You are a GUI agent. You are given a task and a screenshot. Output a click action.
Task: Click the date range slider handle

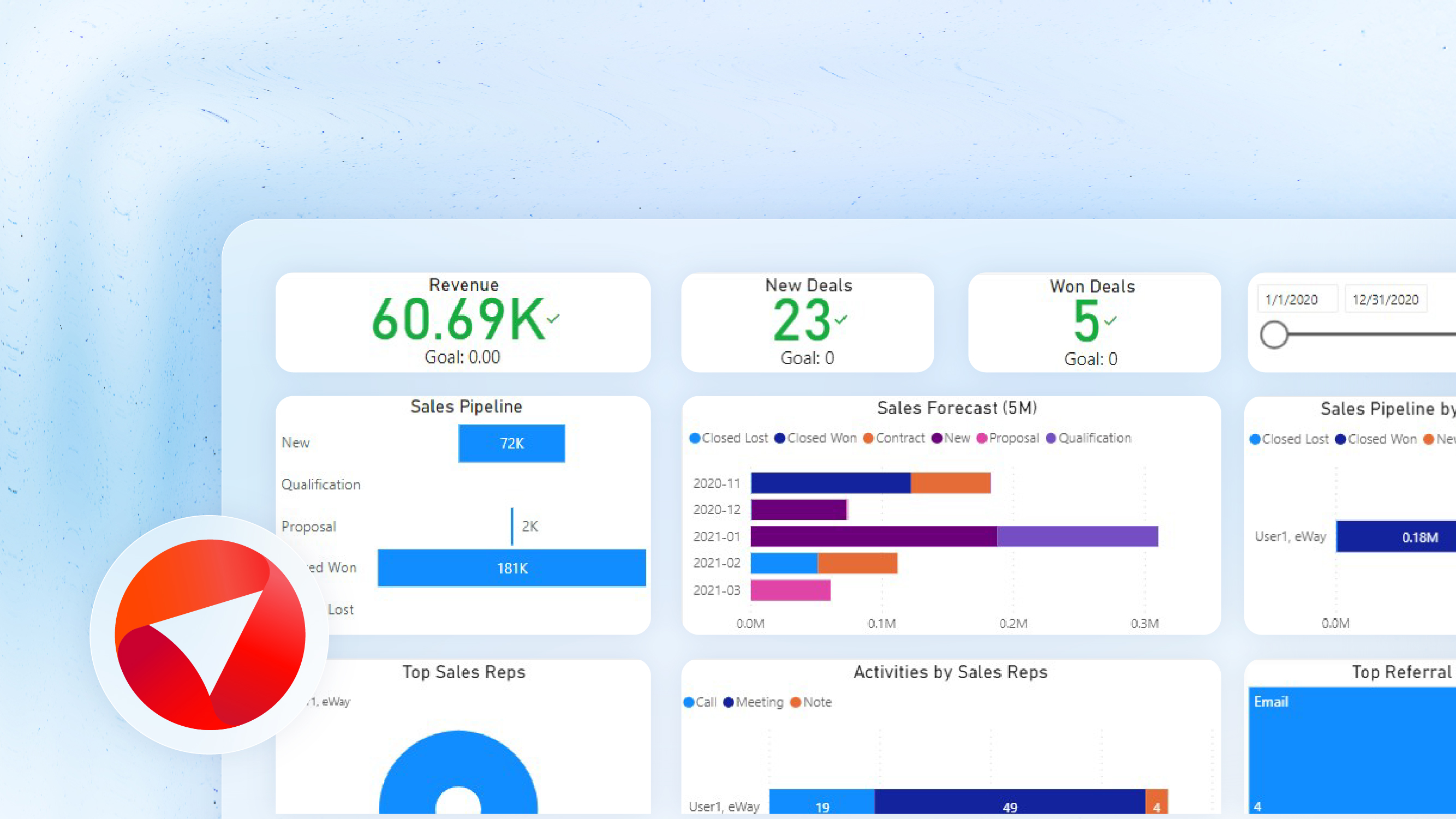coord(1274,334)
